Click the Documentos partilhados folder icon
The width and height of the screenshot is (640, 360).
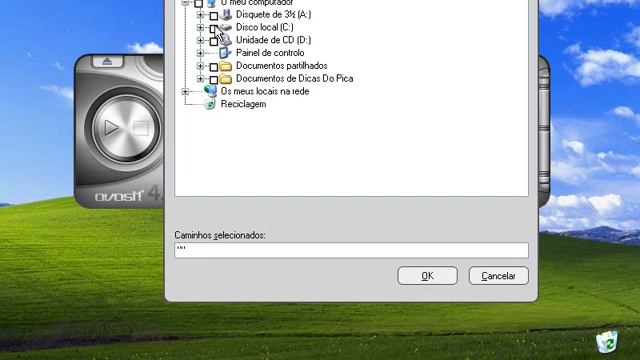coord(225,66)
